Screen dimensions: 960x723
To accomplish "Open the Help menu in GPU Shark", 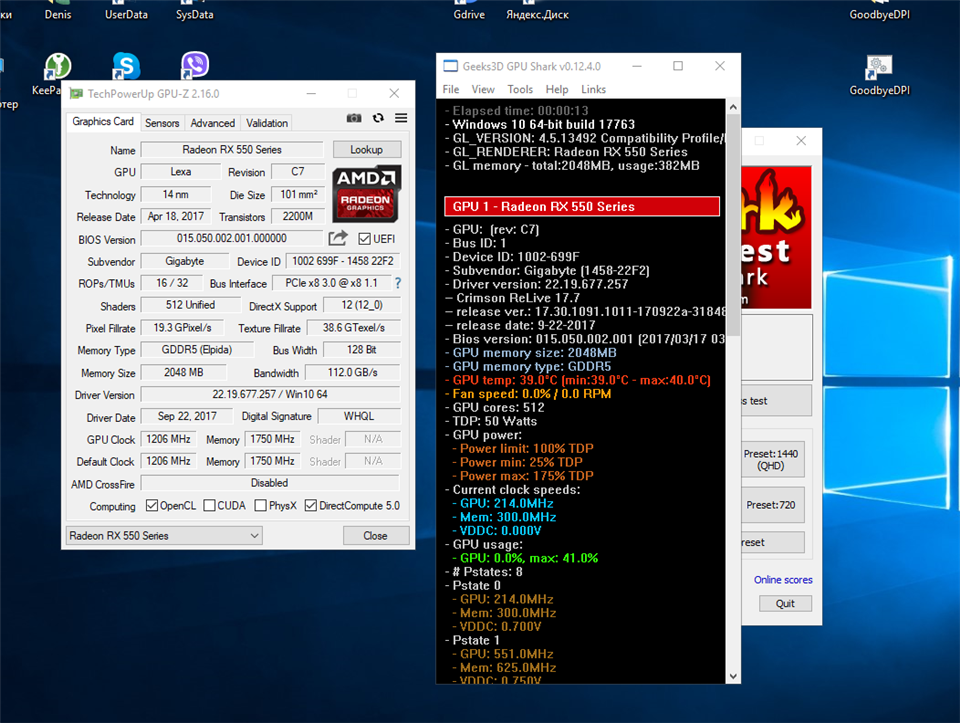I will (557, 89).
